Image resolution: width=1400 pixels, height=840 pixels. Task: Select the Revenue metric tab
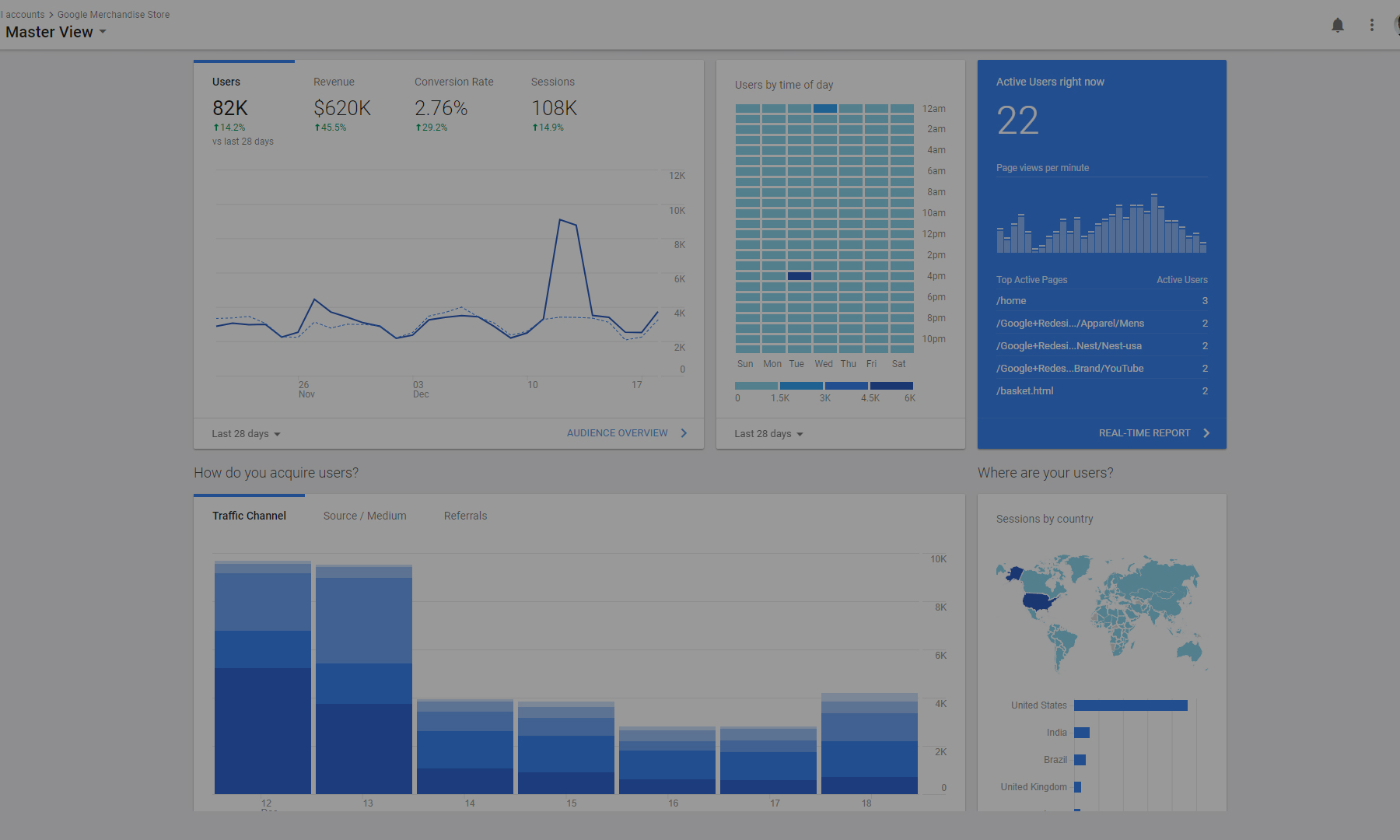(334, 82)
